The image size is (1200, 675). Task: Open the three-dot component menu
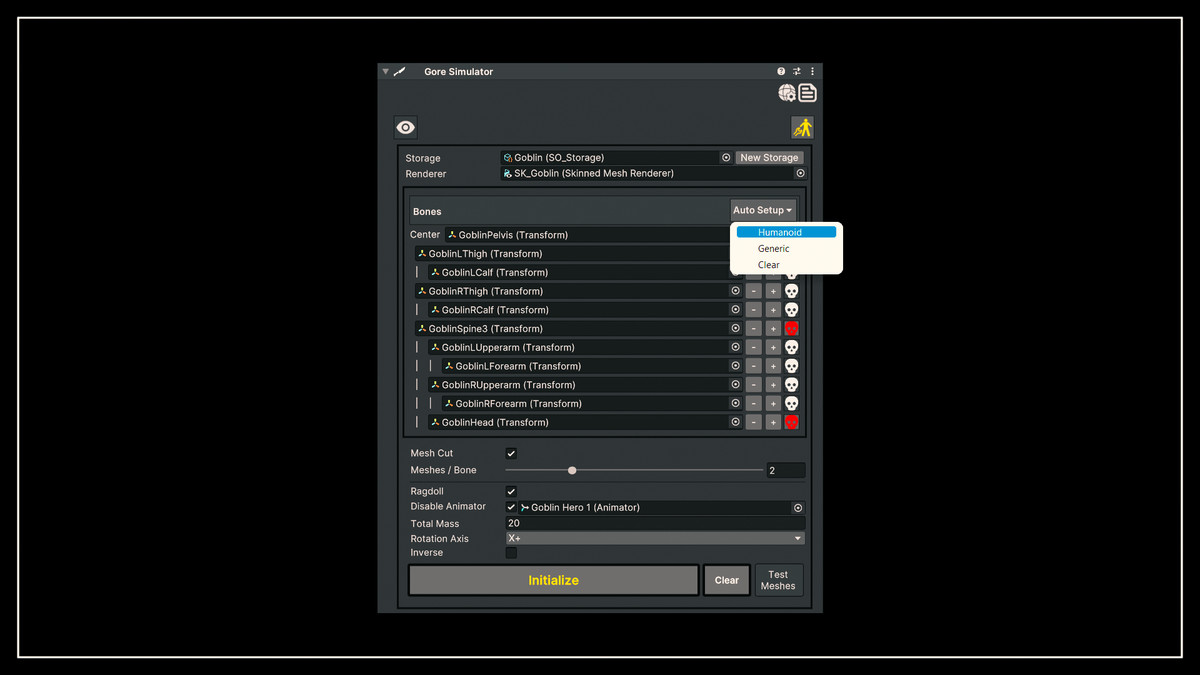pyautogui.click(x=812, y=72)
